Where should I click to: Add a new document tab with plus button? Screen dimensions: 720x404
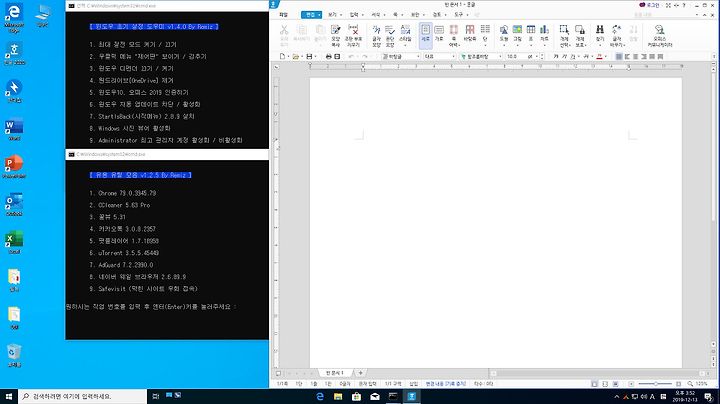(x=360, y=373)
